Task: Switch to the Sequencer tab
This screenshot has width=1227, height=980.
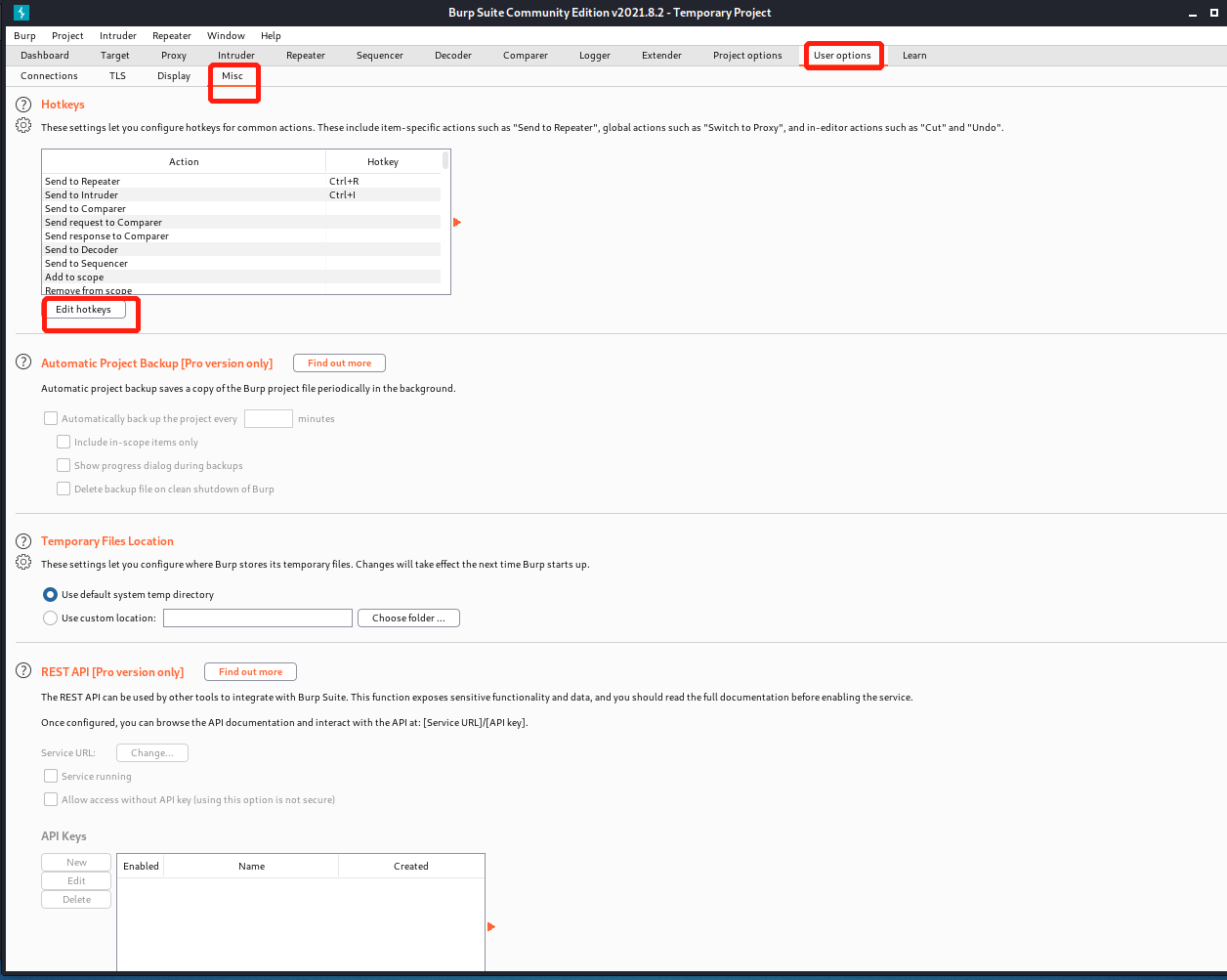Action: [x=380, y=56]
